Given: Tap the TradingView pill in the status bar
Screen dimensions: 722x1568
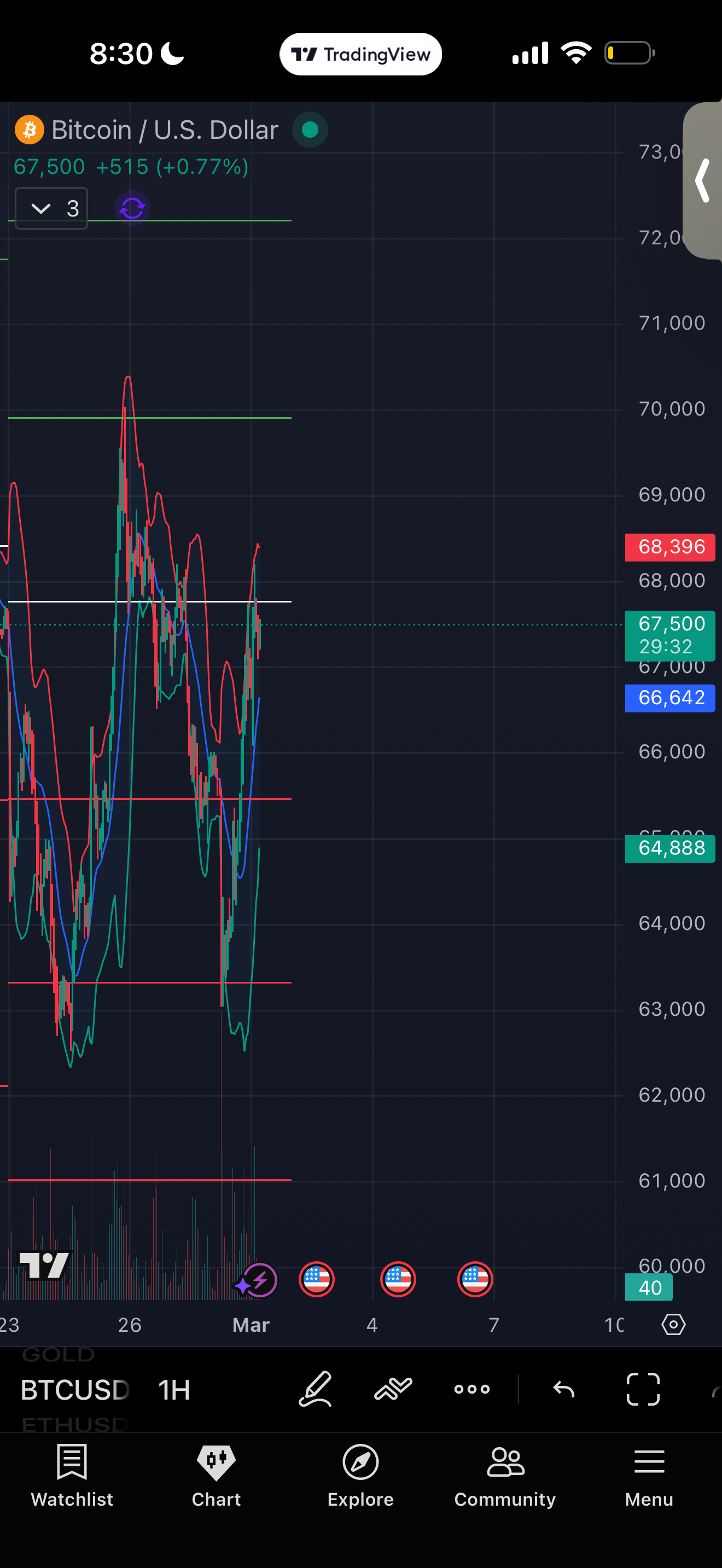Looking at the screenshot, I should [360, 54].
